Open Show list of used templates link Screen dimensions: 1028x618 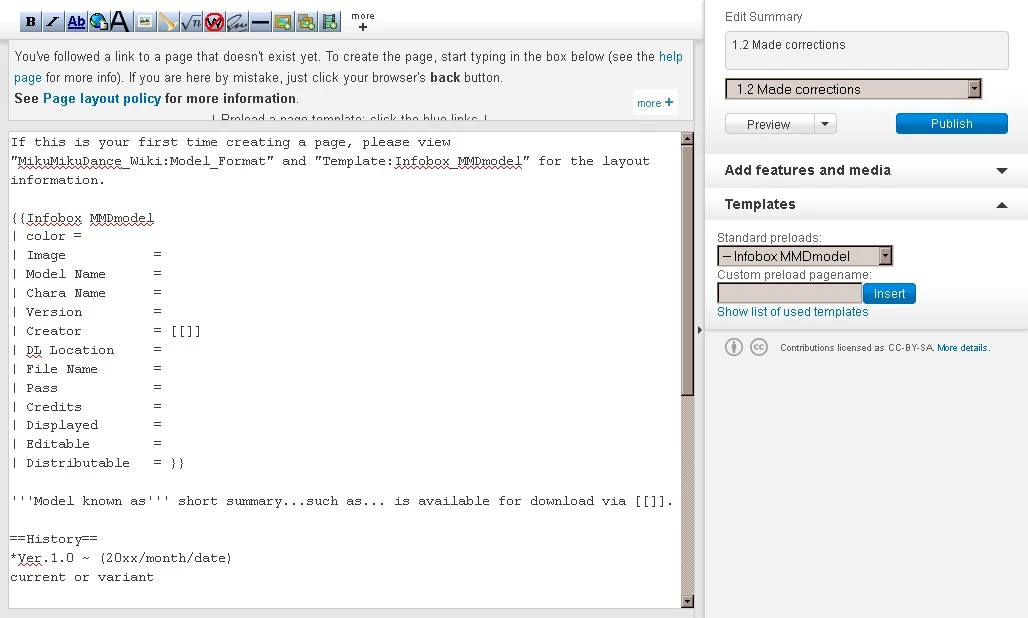(x=792, y=312)
